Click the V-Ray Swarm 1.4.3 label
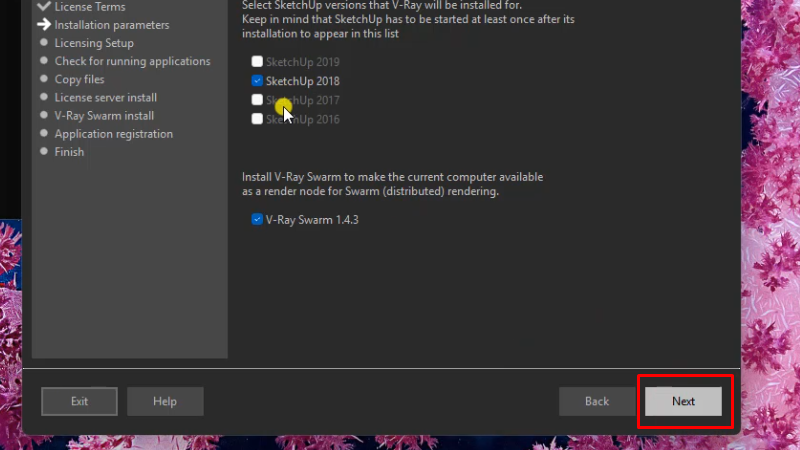The image size is (800, 450). pyautogui.click(x=312, y=220)
